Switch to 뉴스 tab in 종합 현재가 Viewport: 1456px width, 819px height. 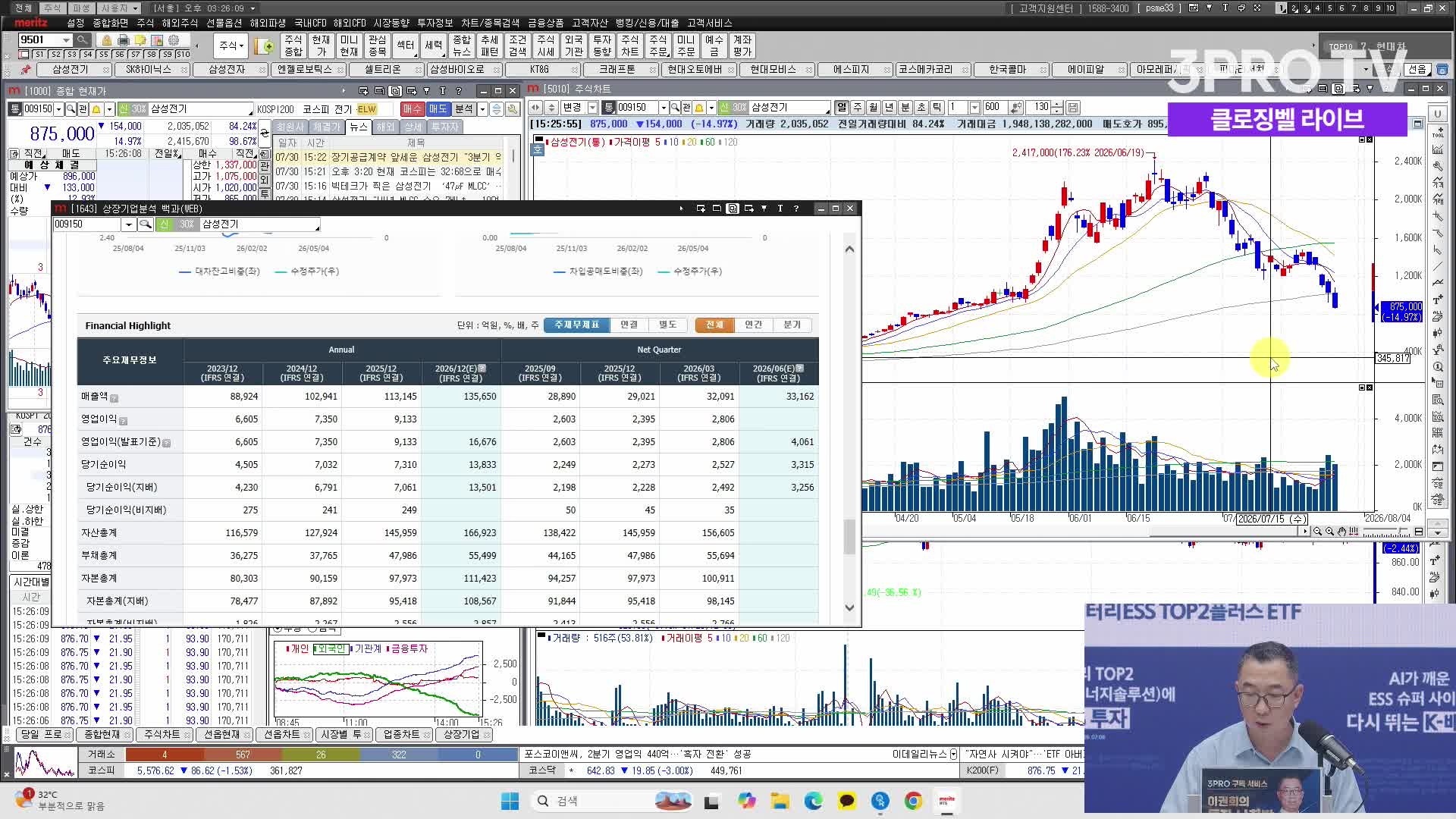coord(358,127)
